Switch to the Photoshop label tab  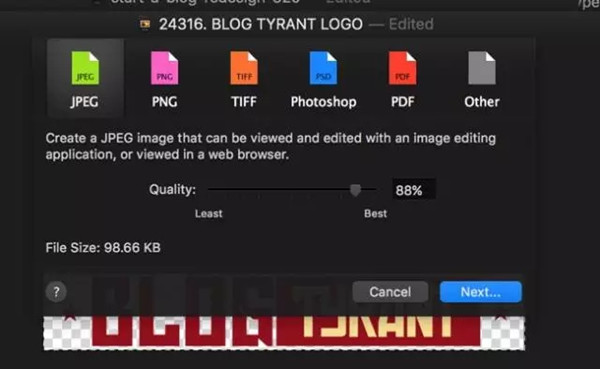tap(324, 102)
